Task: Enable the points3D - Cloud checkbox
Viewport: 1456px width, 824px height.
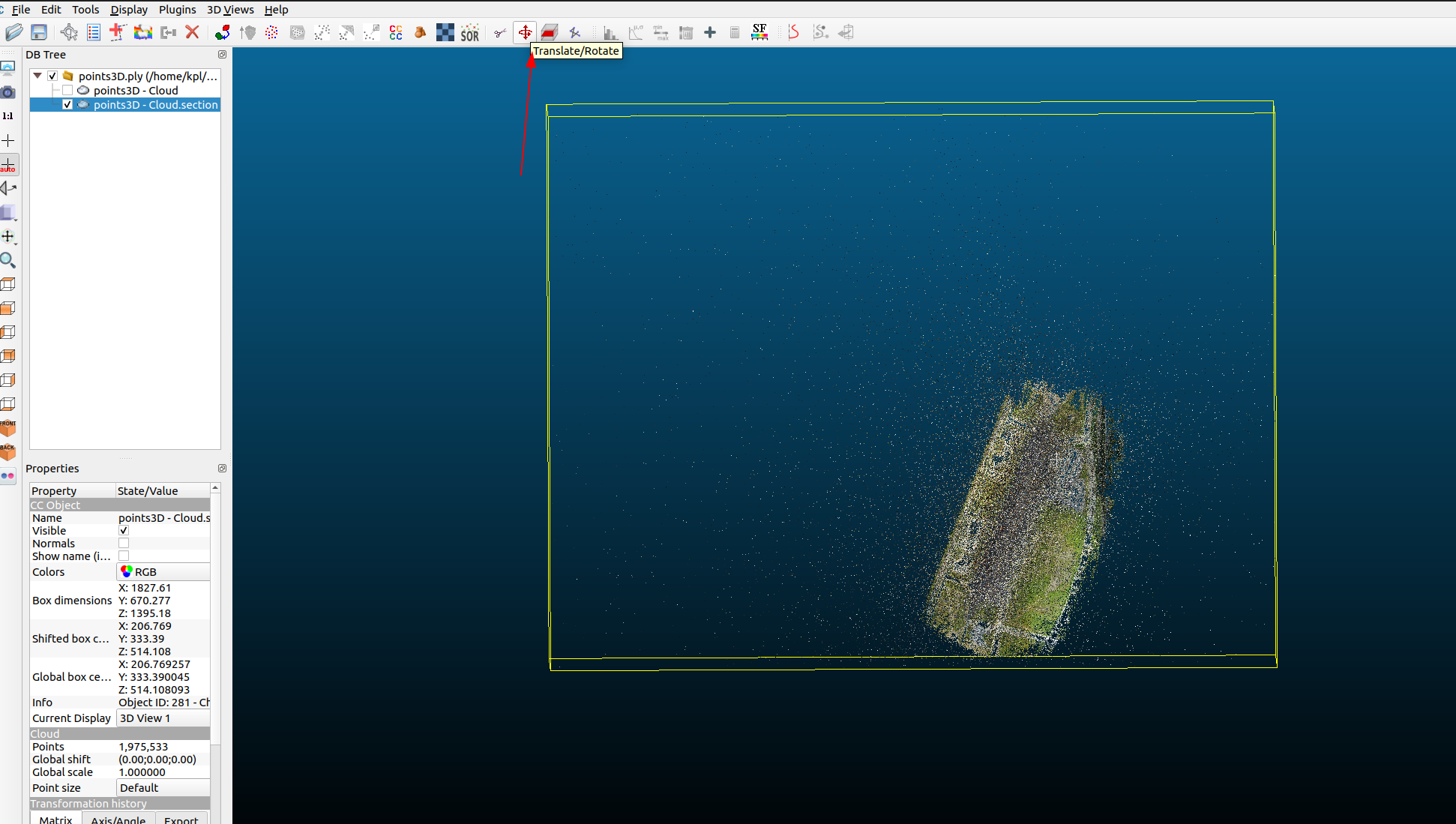Action: (x=67, y=91)
